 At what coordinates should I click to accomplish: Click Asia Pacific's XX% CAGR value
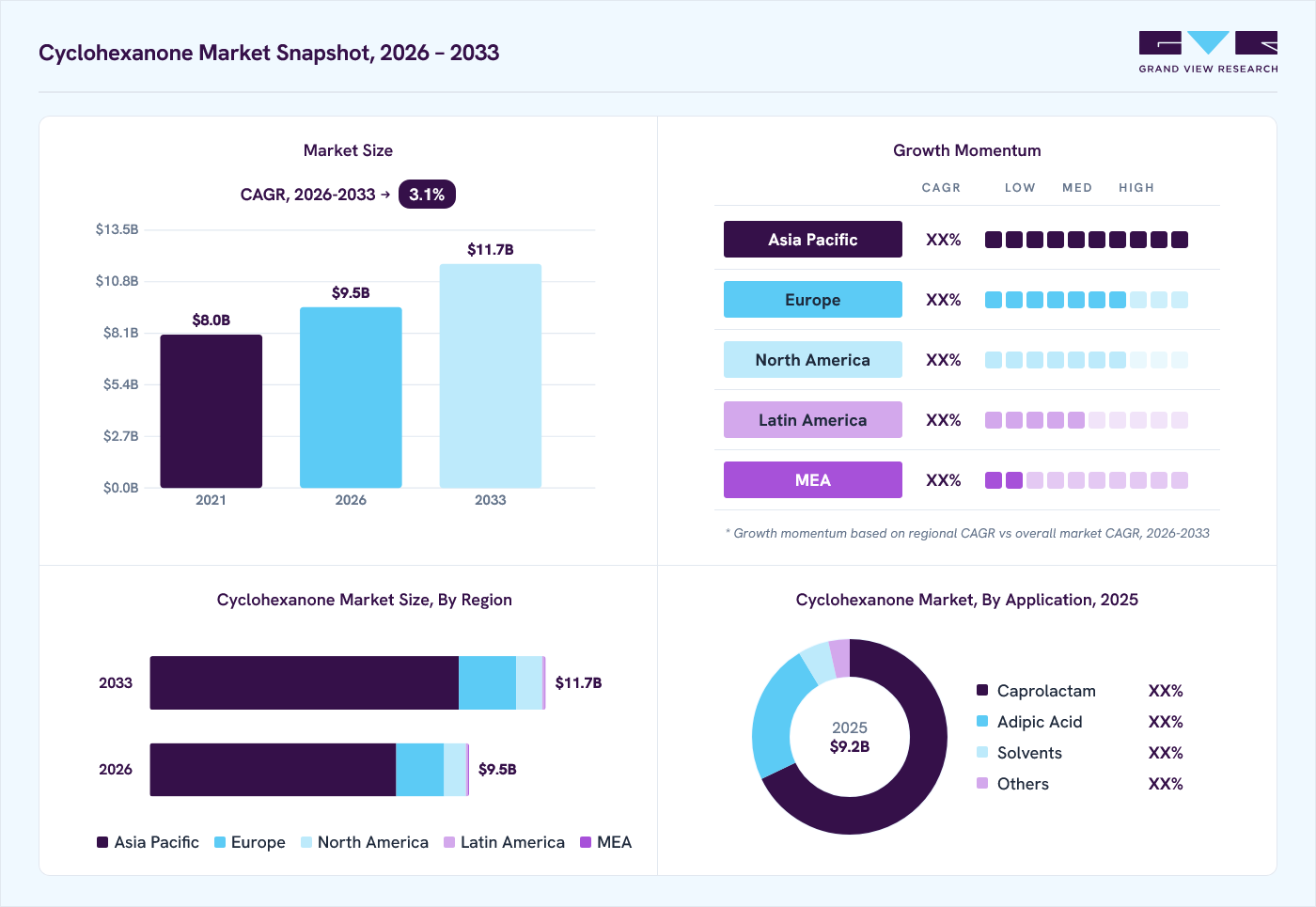coord(944,240)
